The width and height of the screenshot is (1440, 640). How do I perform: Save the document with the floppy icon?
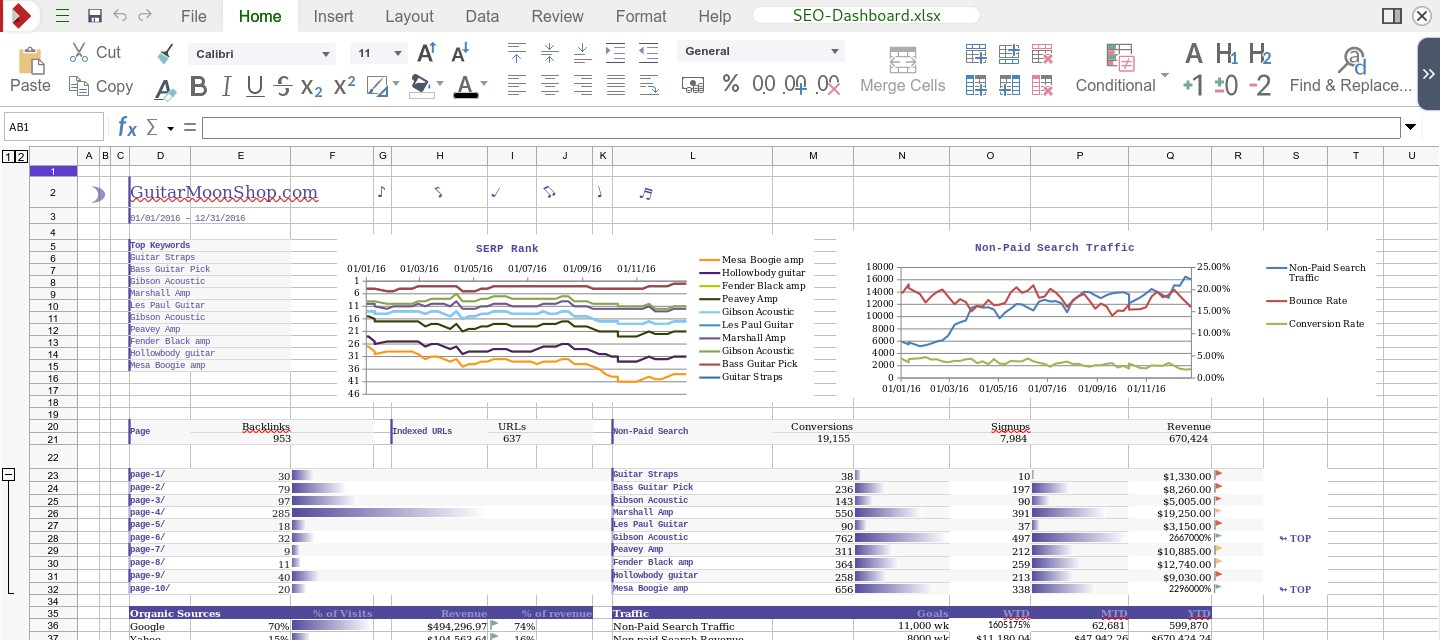95,16
